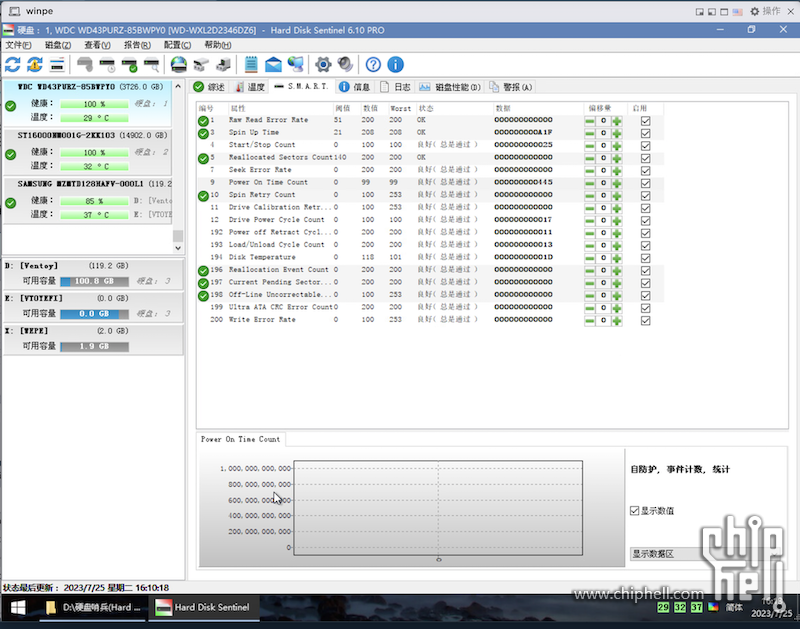The width and height of the screenshot is (800, 629).
Task: Uncheck the 显示数值 checkbox
Action: [x=634, y=511]
